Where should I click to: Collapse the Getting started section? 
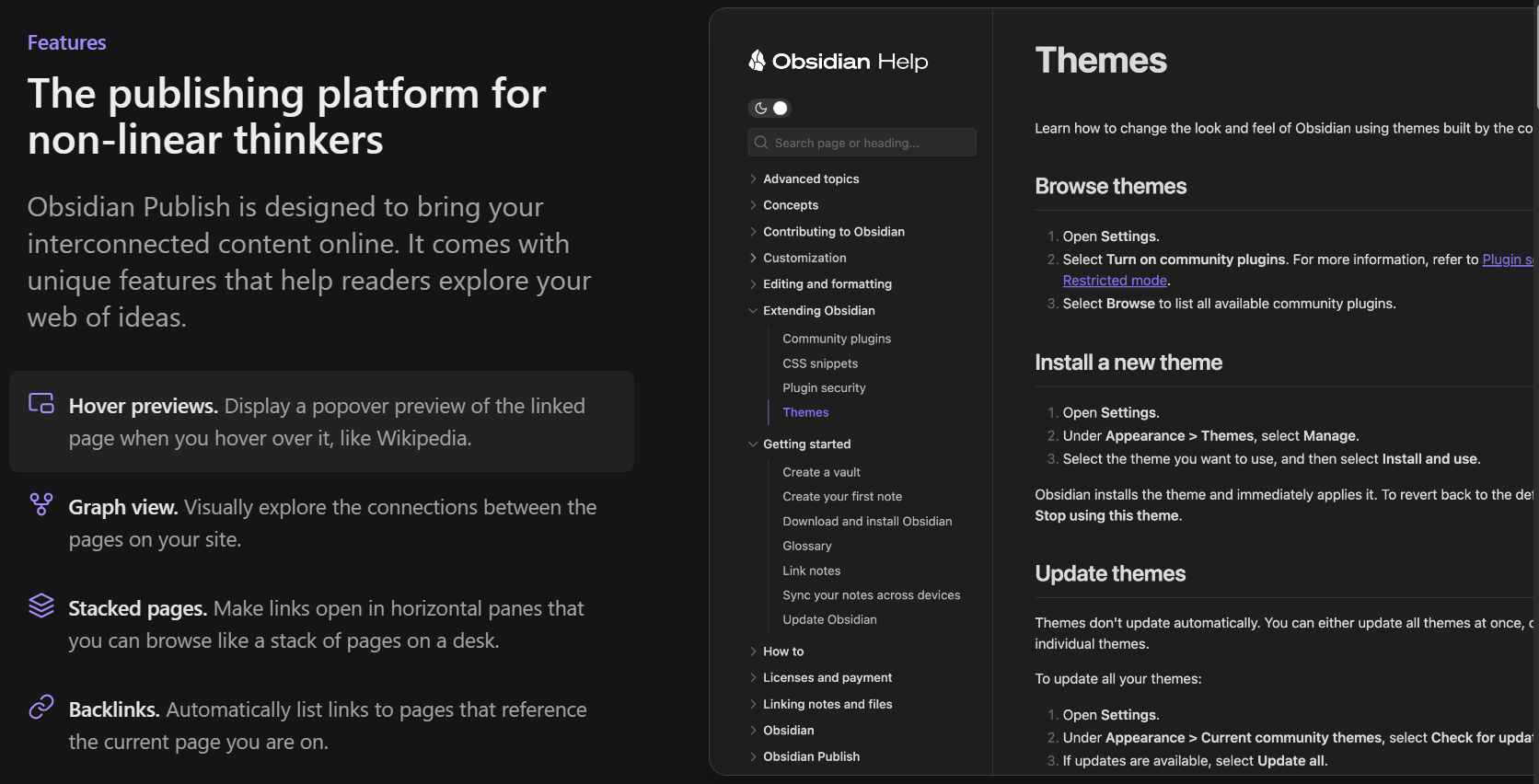pyautogui.click(x=806, y=444)
